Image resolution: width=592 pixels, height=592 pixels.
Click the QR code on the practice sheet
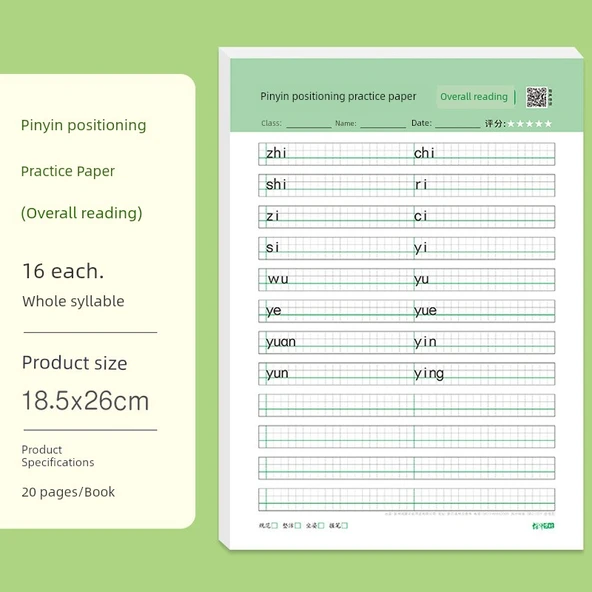coord(536,97)
